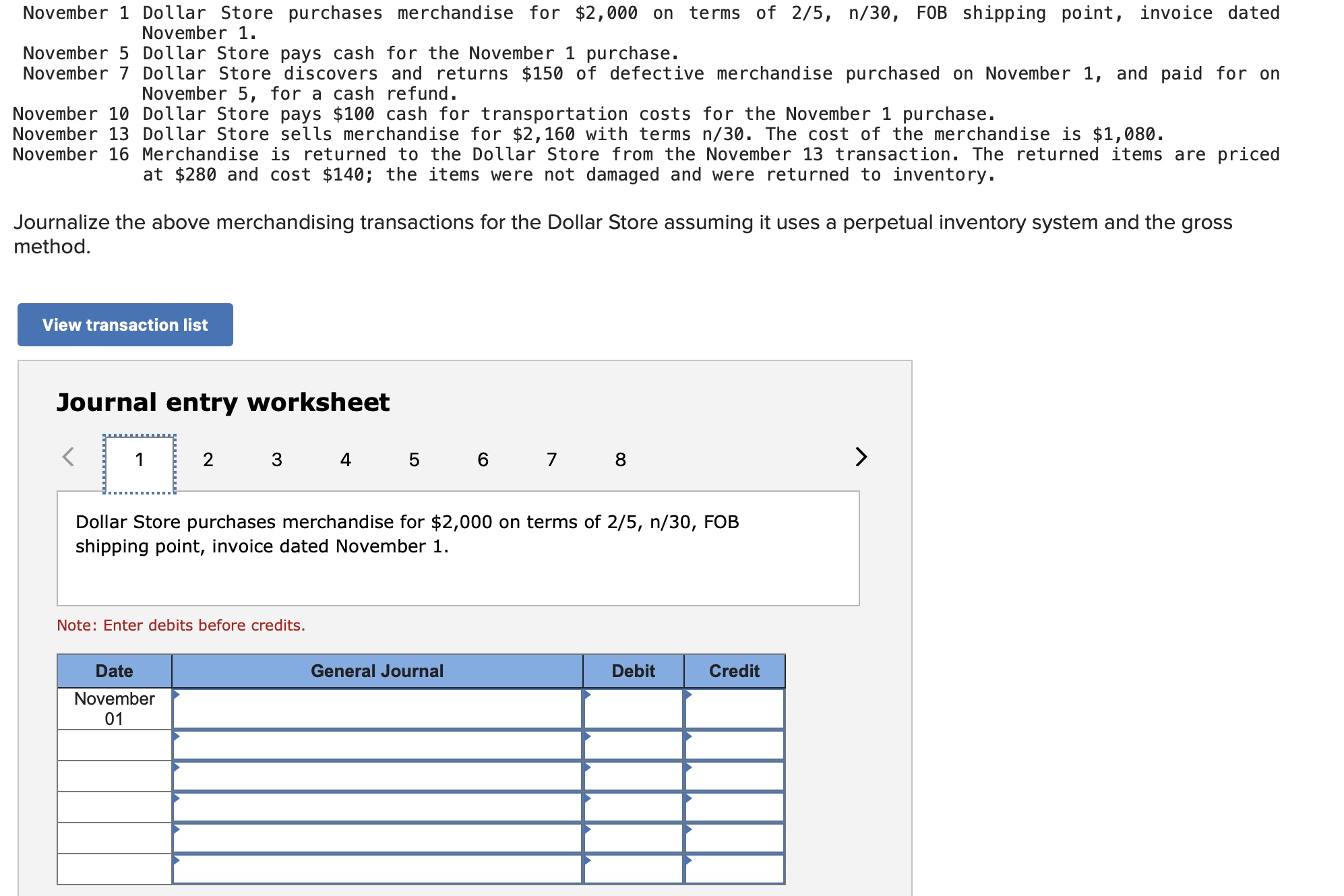Go to journal entry tab 8

[x=620, y=460]
